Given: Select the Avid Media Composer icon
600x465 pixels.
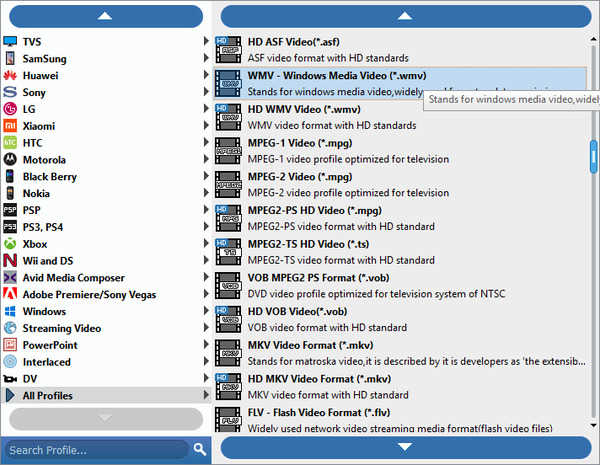Looking at the screenshot, I should (x=10, y=277).
